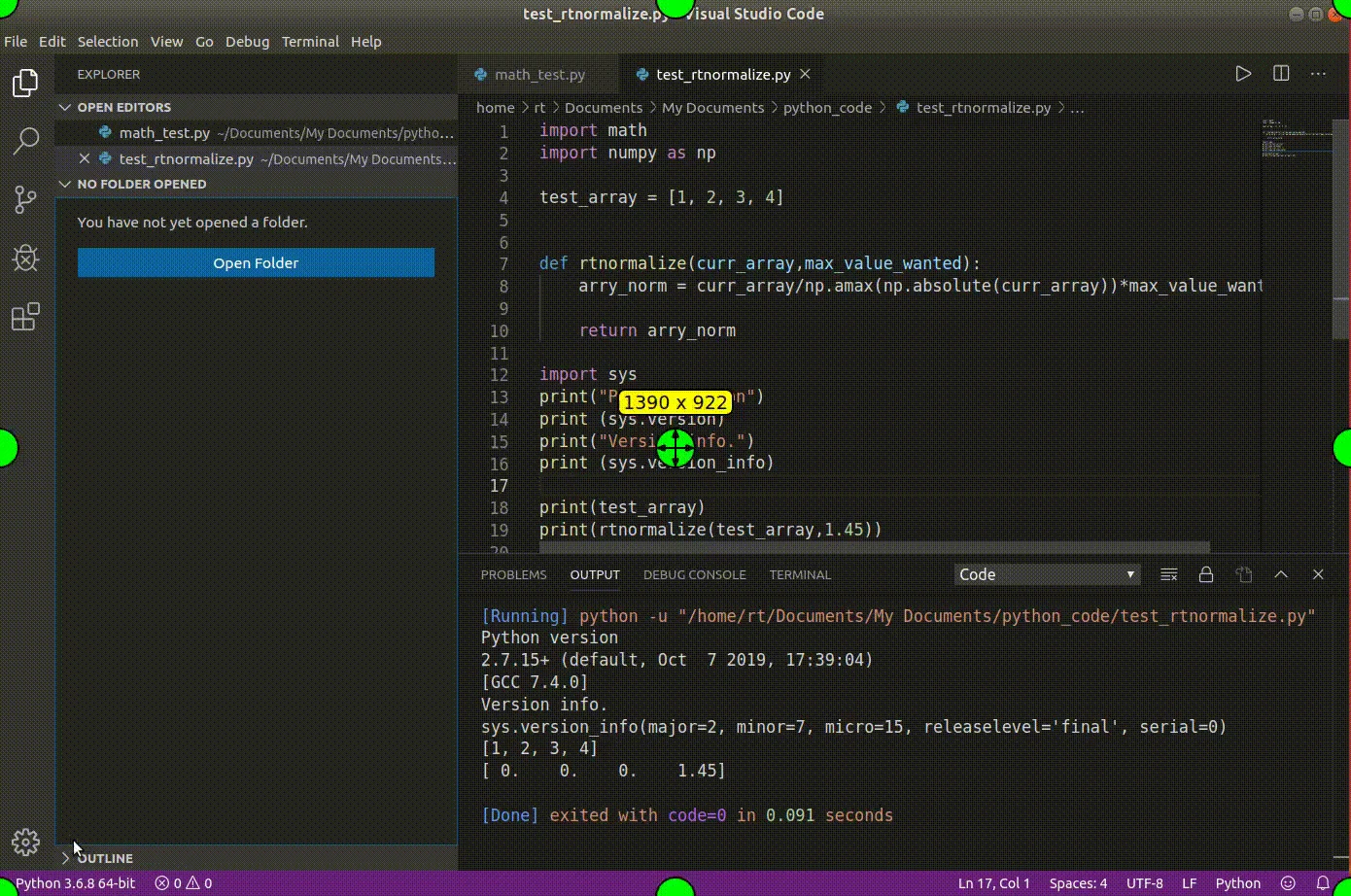The width and height of the screenshot is (1351, 896).
Task: Switch to the Debug Console tab
Action: pyautogui.click(x=695, y=574)
